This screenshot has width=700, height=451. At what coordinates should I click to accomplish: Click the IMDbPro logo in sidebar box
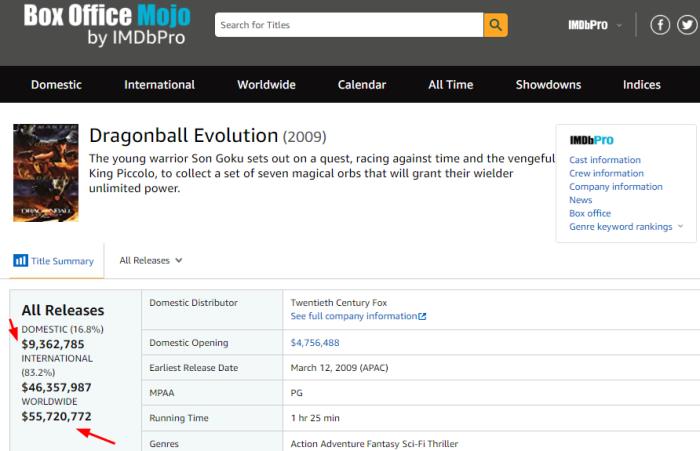click(x=591, y=140)
